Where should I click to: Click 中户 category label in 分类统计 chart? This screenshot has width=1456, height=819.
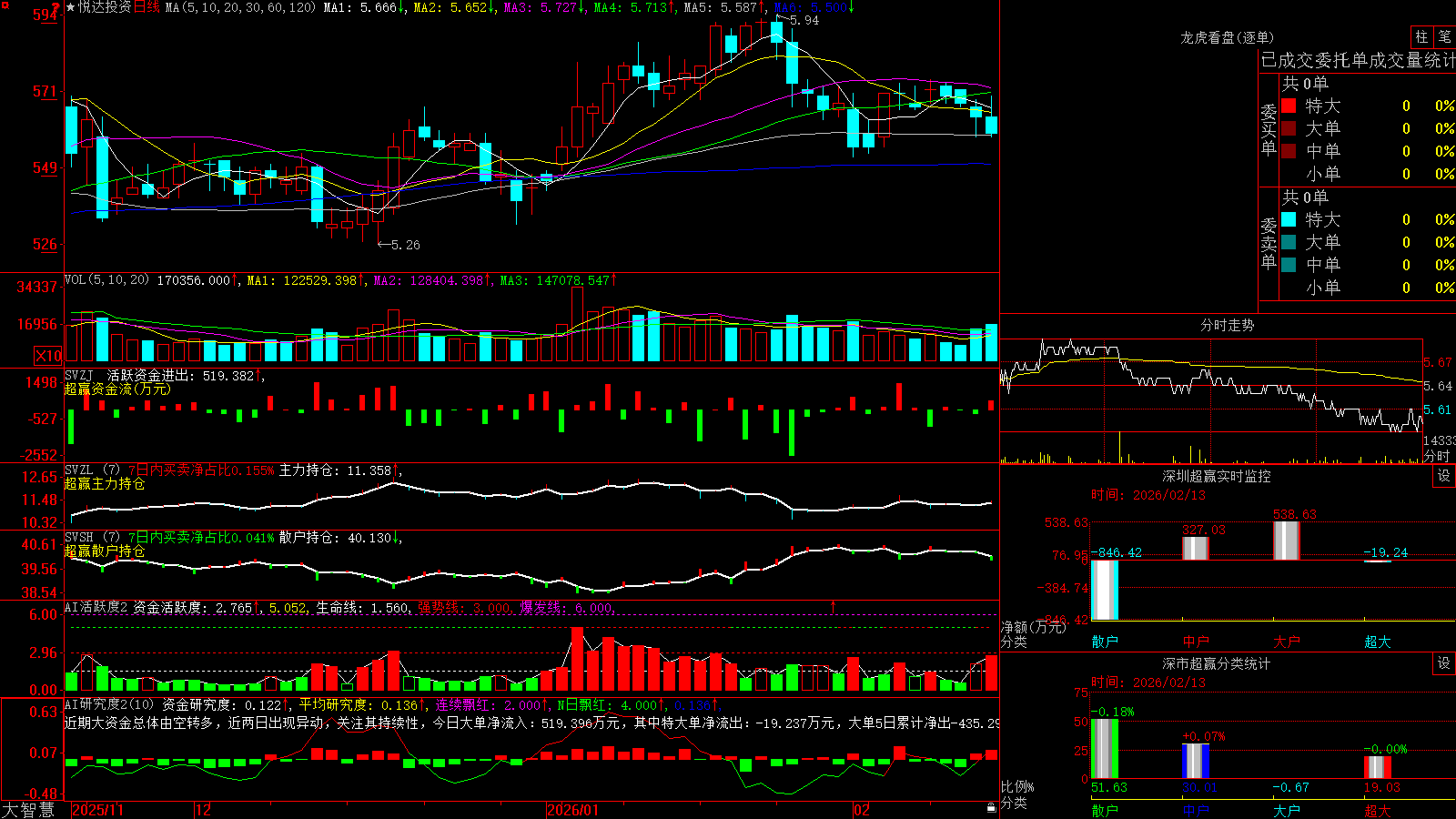(1196, 810)
